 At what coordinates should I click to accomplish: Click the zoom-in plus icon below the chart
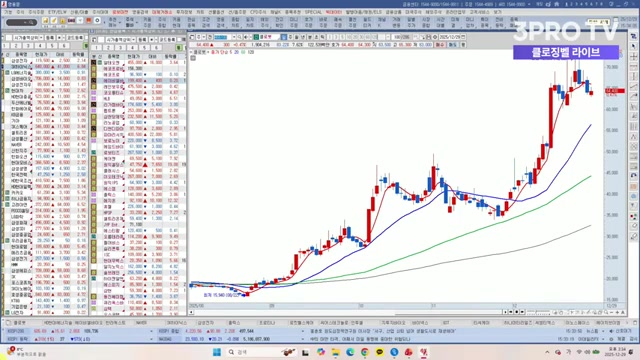click(617, 312)
